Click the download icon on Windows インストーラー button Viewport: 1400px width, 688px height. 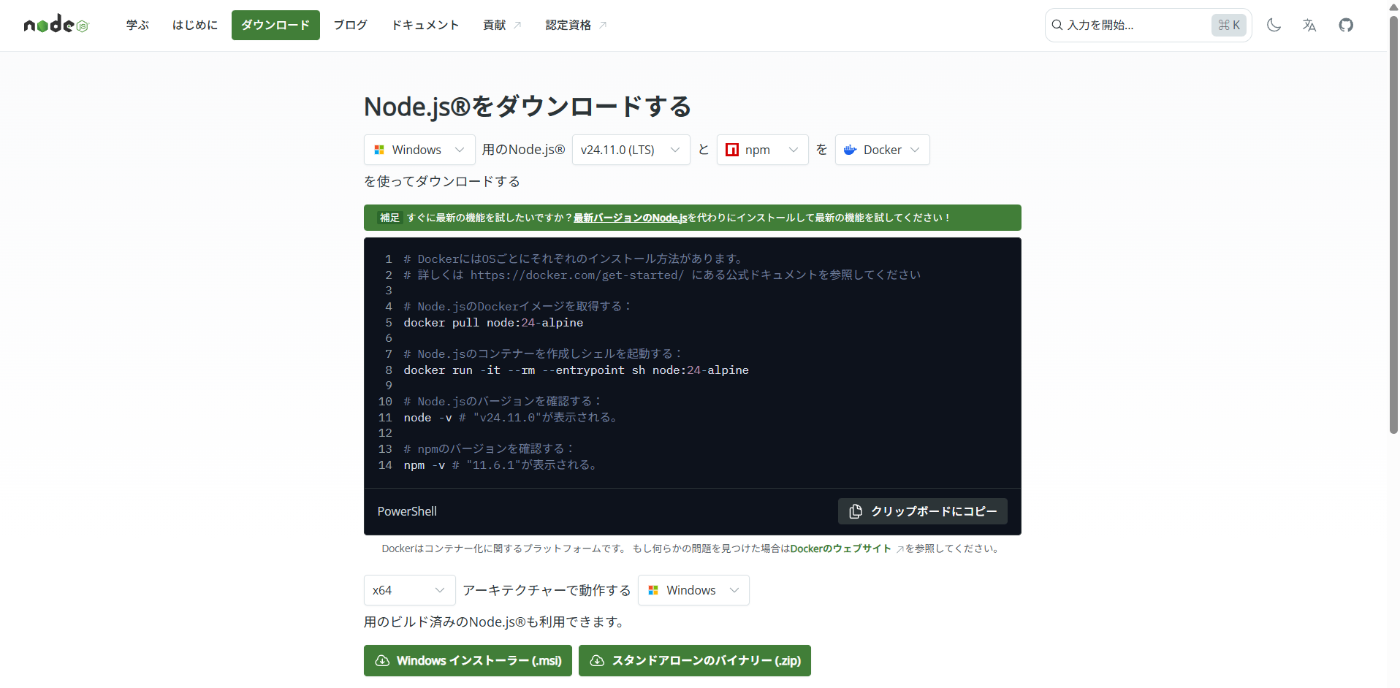(382, 661)
